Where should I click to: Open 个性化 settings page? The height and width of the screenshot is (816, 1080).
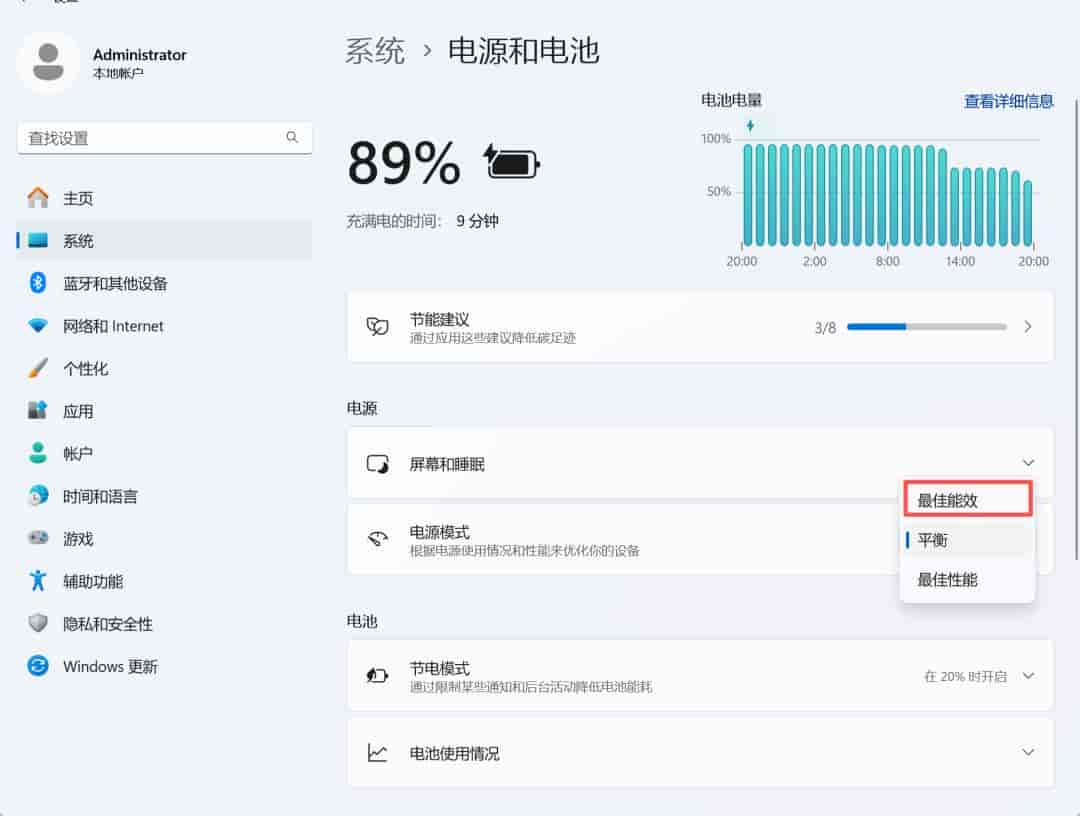[x=164, y=368]
